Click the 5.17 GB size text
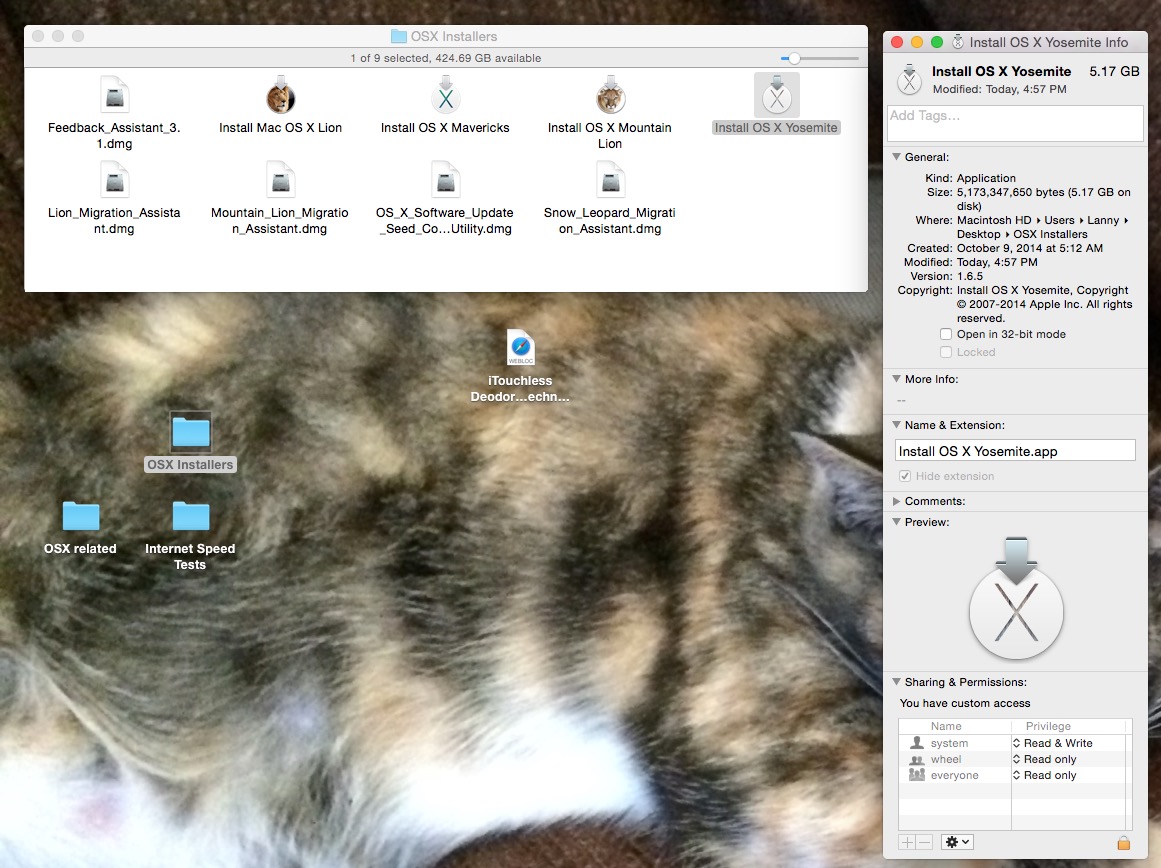 [x=1114, y=71]
